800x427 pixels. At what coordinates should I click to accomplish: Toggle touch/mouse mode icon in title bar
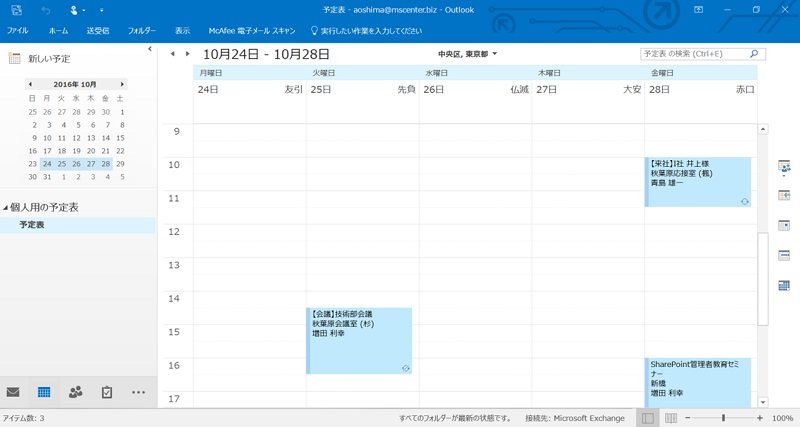coord(74,10)
